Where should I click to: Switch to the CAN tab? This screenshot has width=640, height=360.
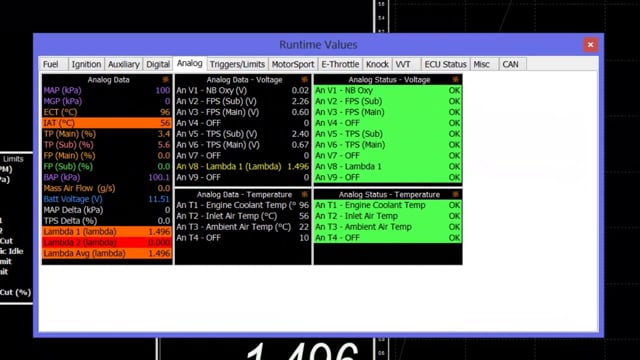click(513, 64)
